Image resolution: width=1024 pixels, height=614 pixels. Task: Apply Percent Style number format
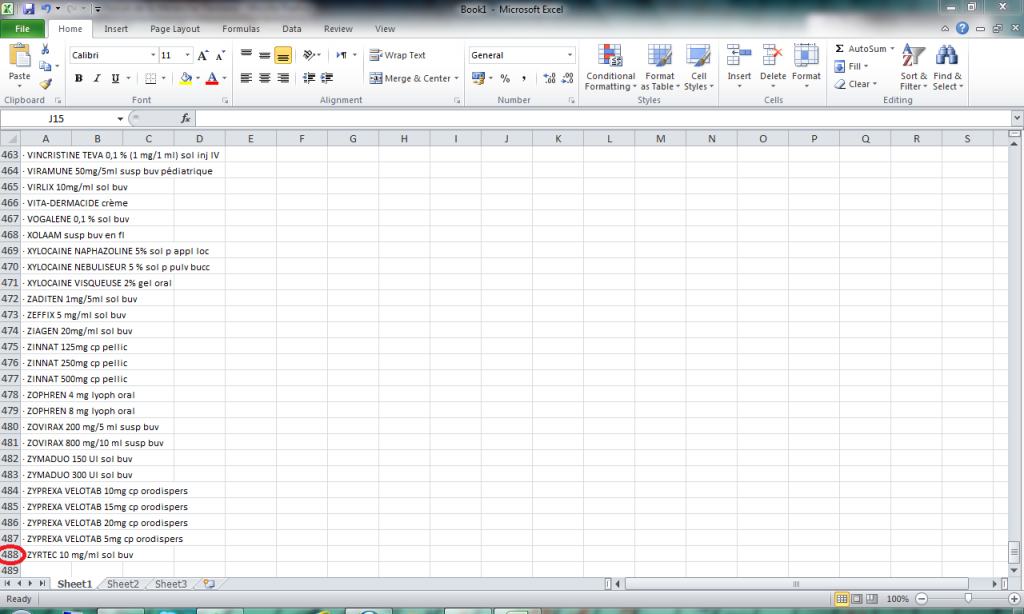505,78
